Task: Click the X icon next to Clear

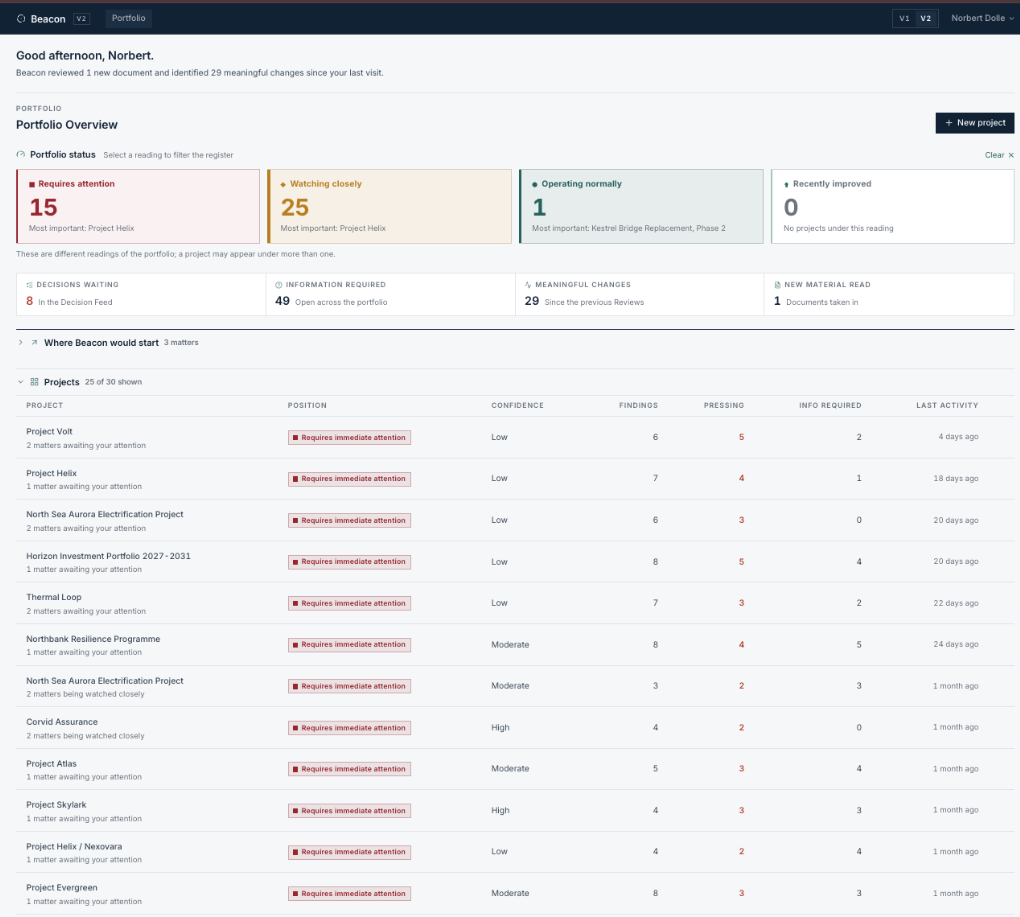Action: [x=1011, y=155]
